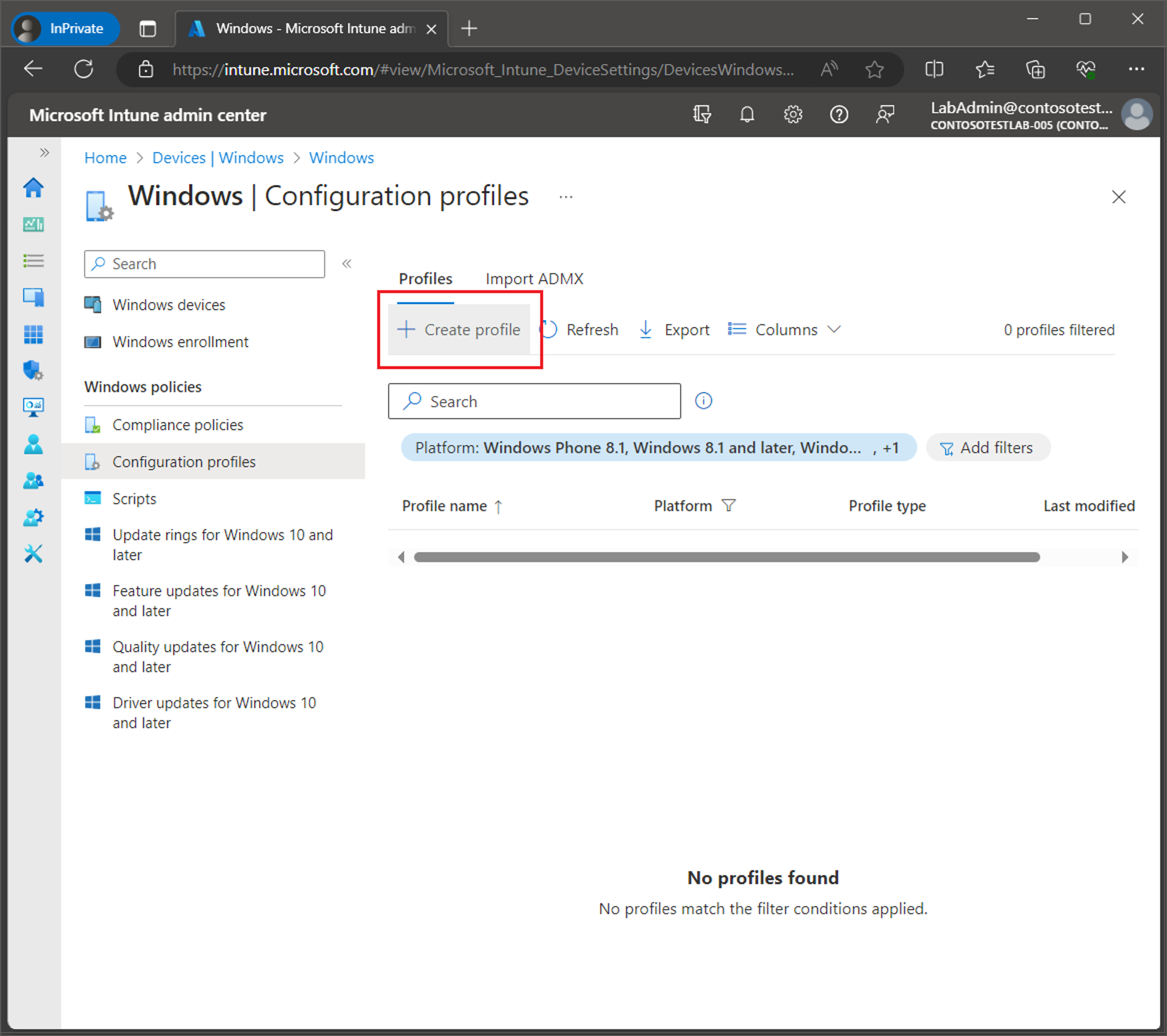This screenshot has height=1036, width=1167.
Task: Click the search info icon
Action: tap(703, 401)
